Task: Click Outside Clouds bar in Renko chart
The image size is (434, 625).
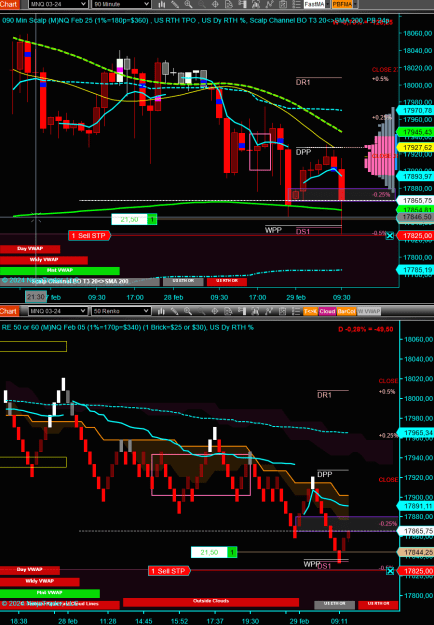Action: click(211, 601)
